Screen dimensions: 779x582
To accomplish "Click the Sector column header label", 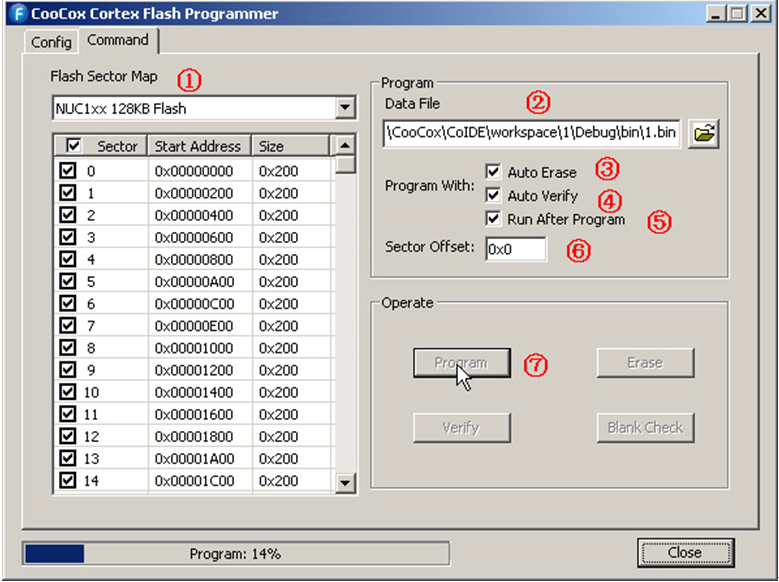I will point(117,146).
